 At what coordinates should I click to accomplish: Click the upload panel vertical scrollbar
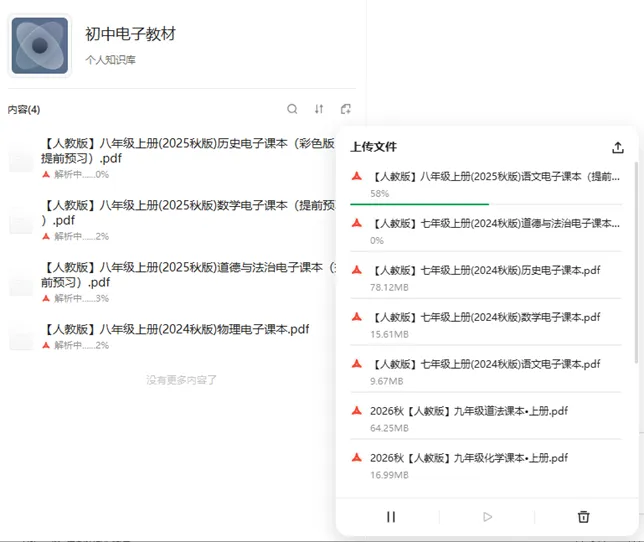637,263
